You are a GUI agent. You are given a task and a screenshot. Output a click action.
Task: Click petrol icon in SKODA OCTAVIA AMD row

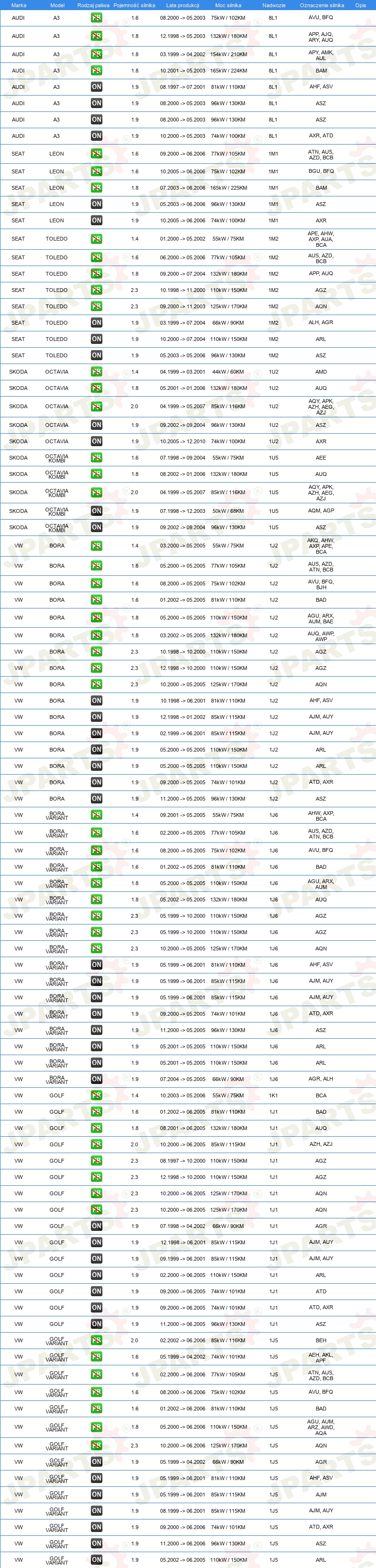(x=96, y=372)
